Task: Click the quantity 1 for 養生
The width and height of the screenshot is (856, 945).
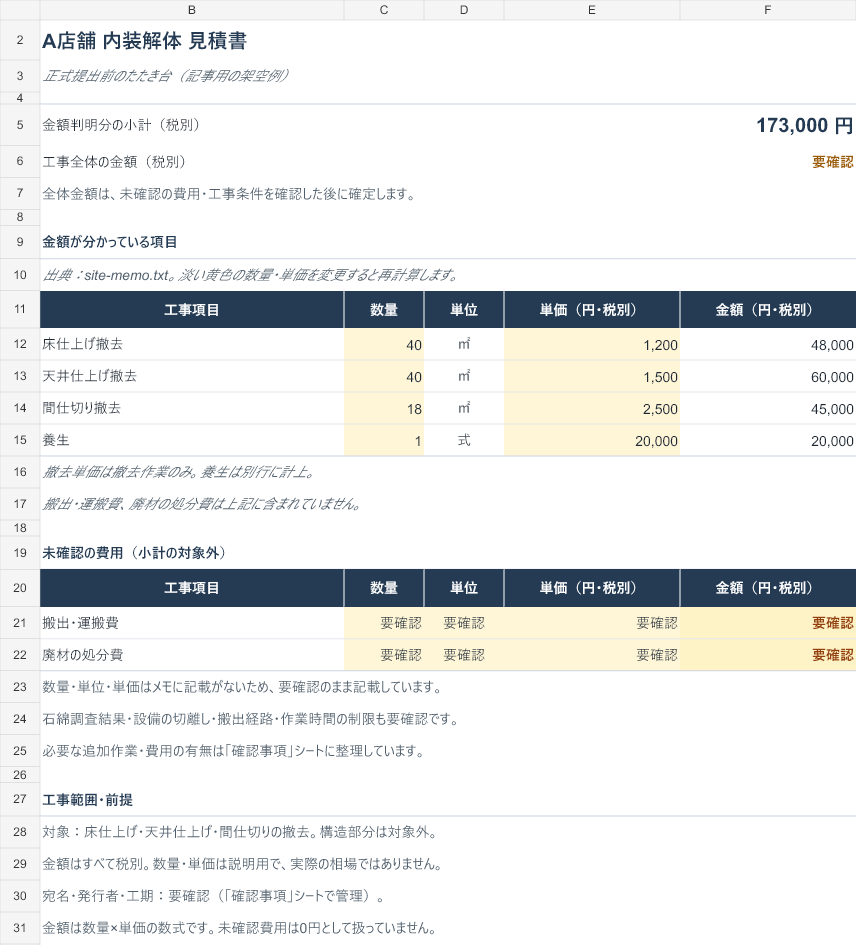Action: 383,441
